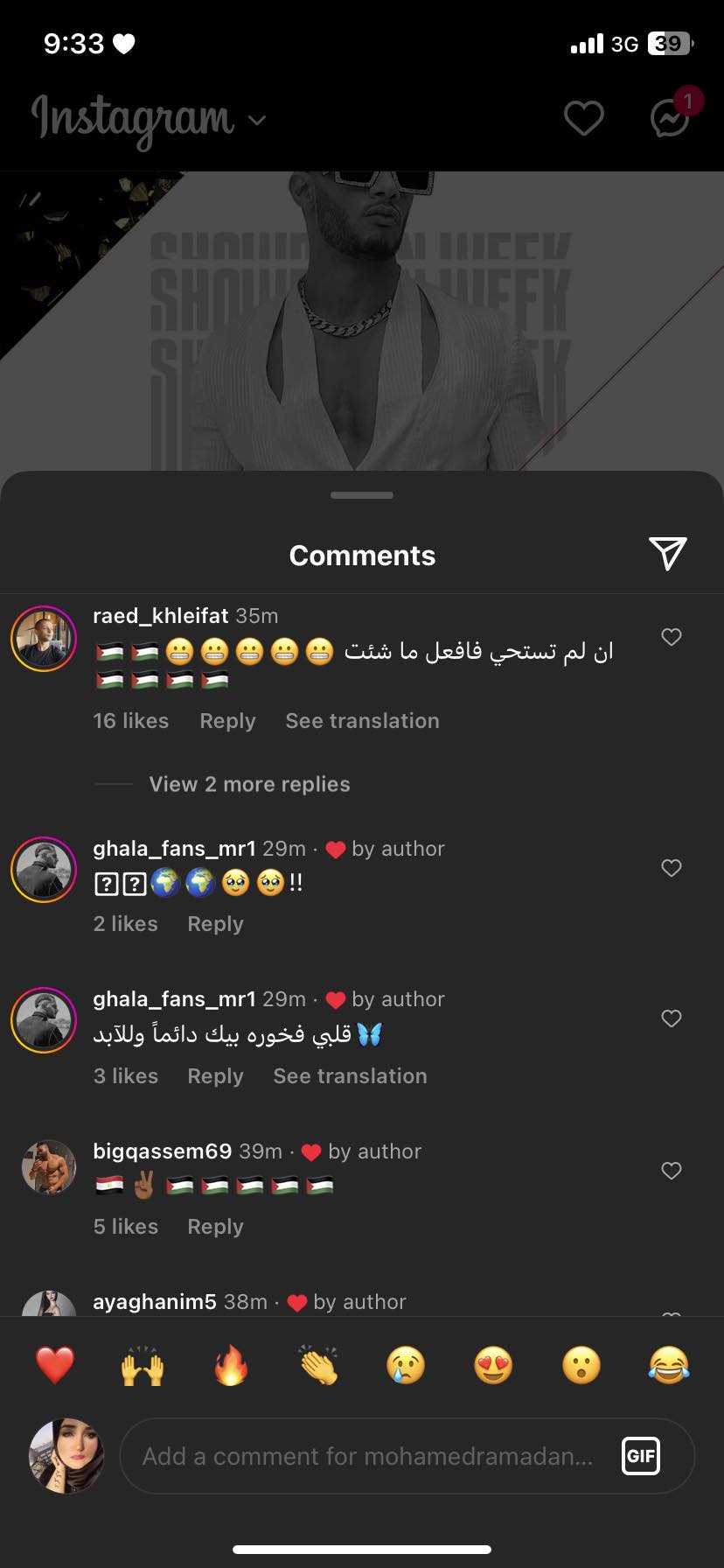Insert the clapping hands emoji reaction
Screen dimensions: 724x1568
(x=318, y=1365)
